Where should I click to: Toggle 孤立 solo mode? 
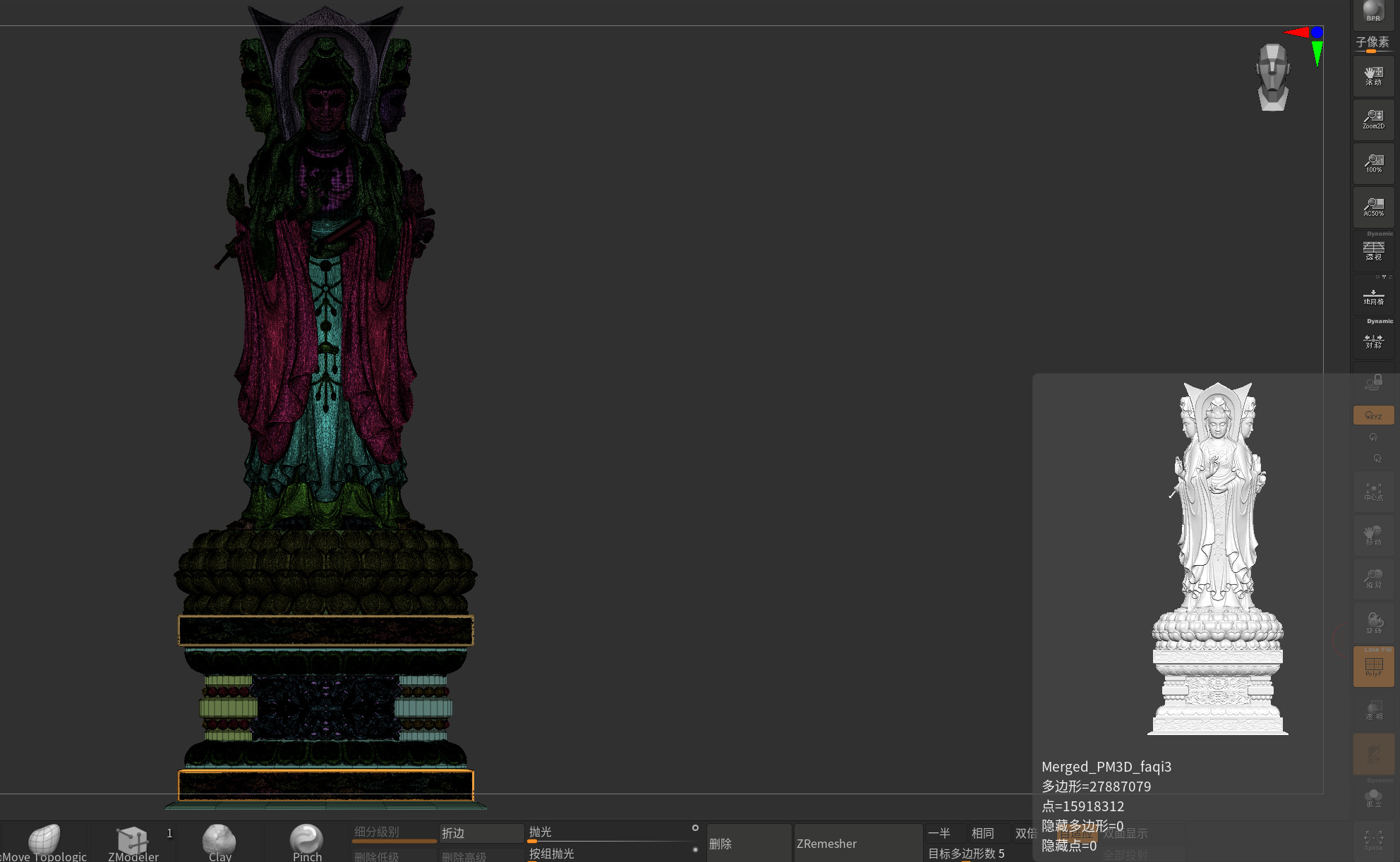[1373, 798]
